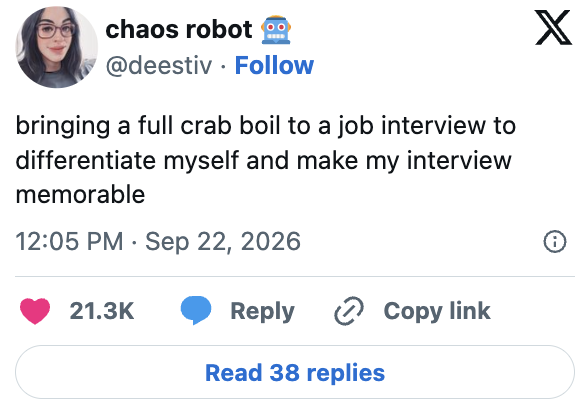Click the word memorable in the tweet

coord(80,195)
